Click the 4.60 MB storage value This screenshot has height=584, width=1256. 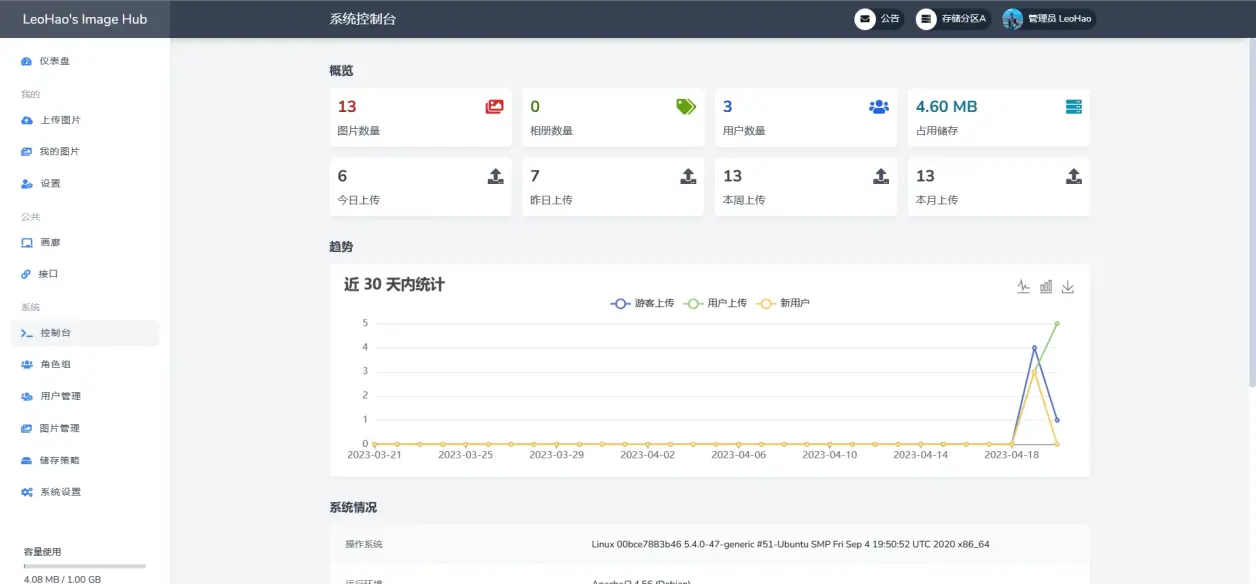(946, 106)
